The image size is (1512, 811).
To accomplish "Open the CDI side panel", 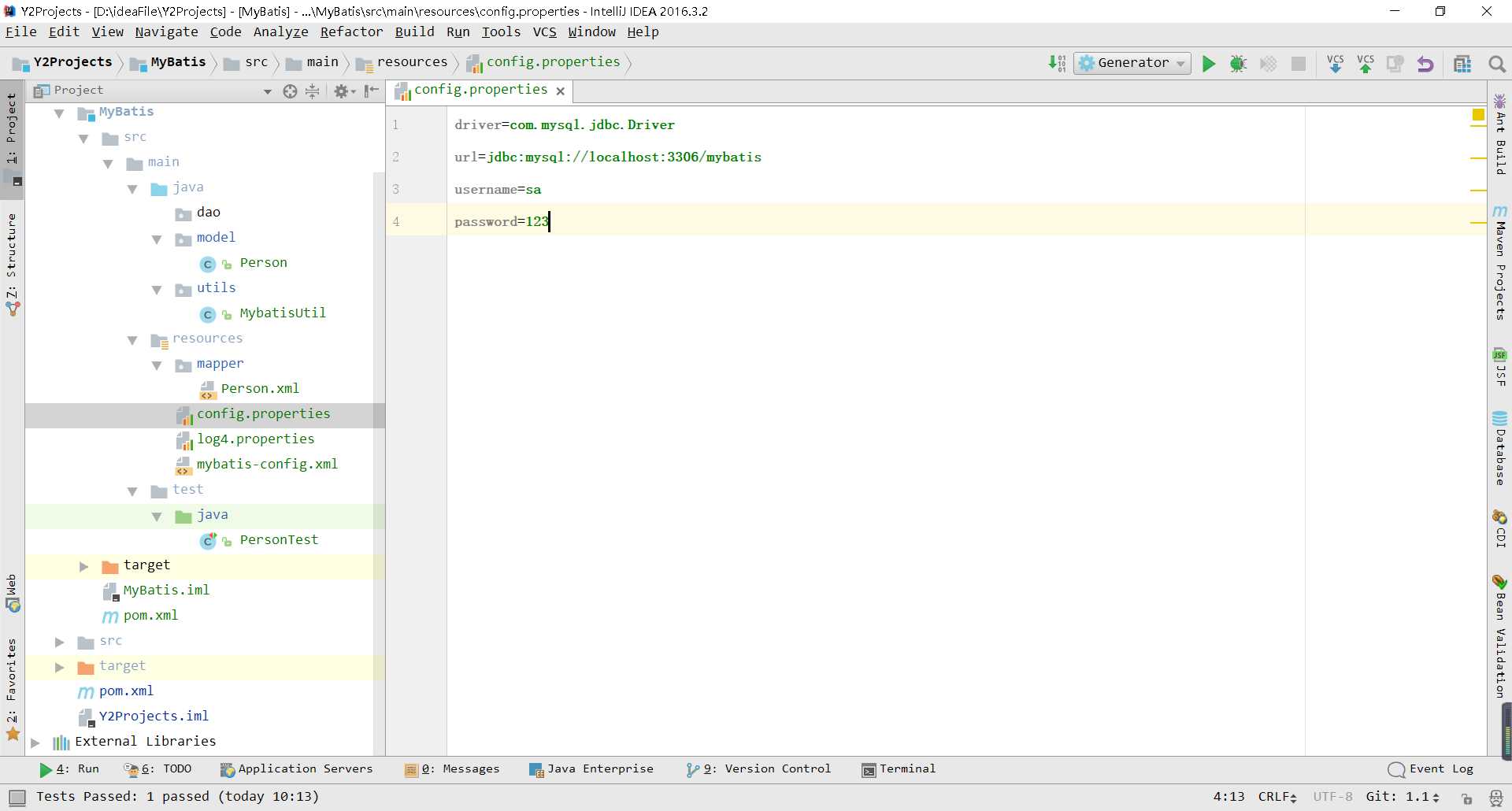I will click(x=1500, y=528).
